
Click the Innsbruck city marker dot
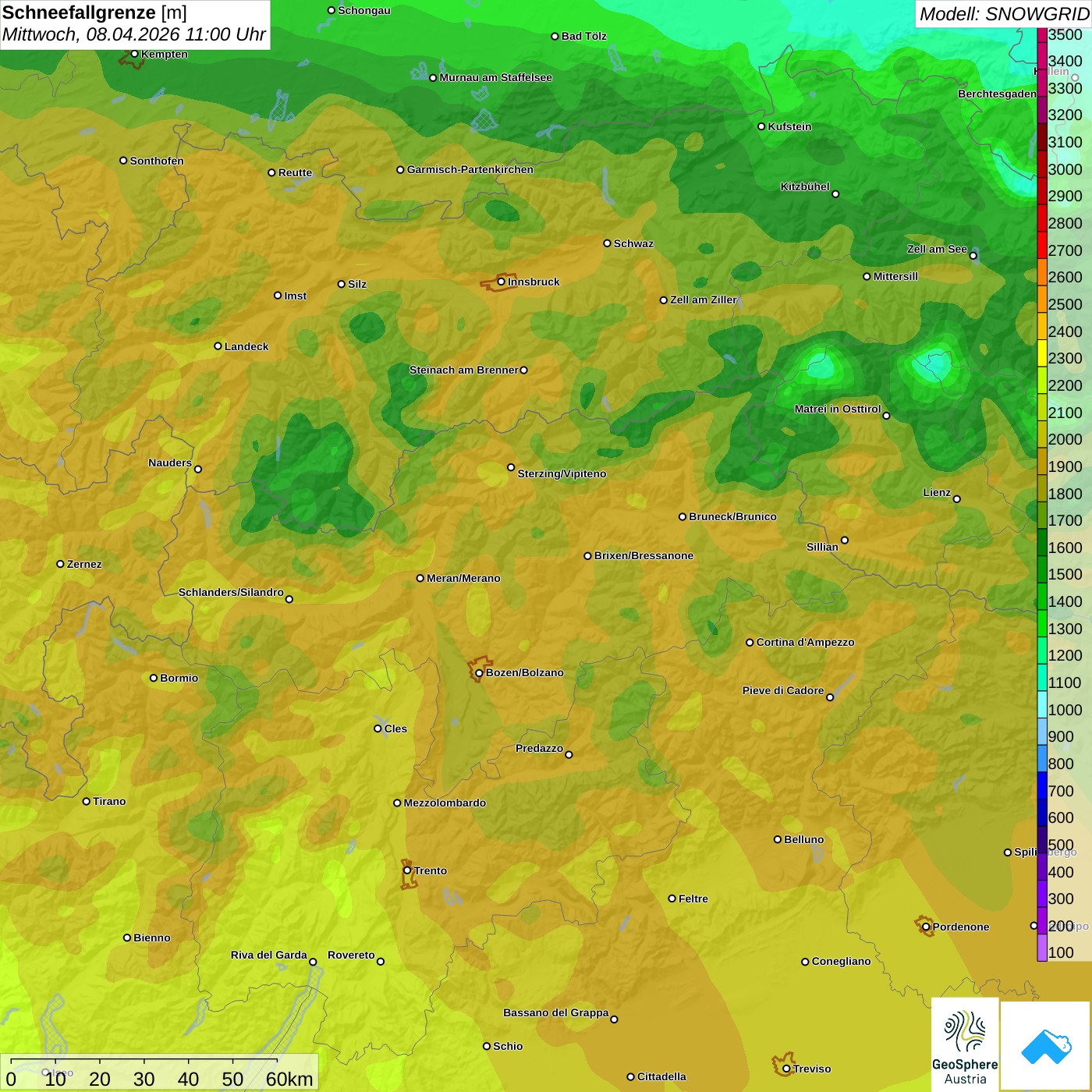[502, 282]
